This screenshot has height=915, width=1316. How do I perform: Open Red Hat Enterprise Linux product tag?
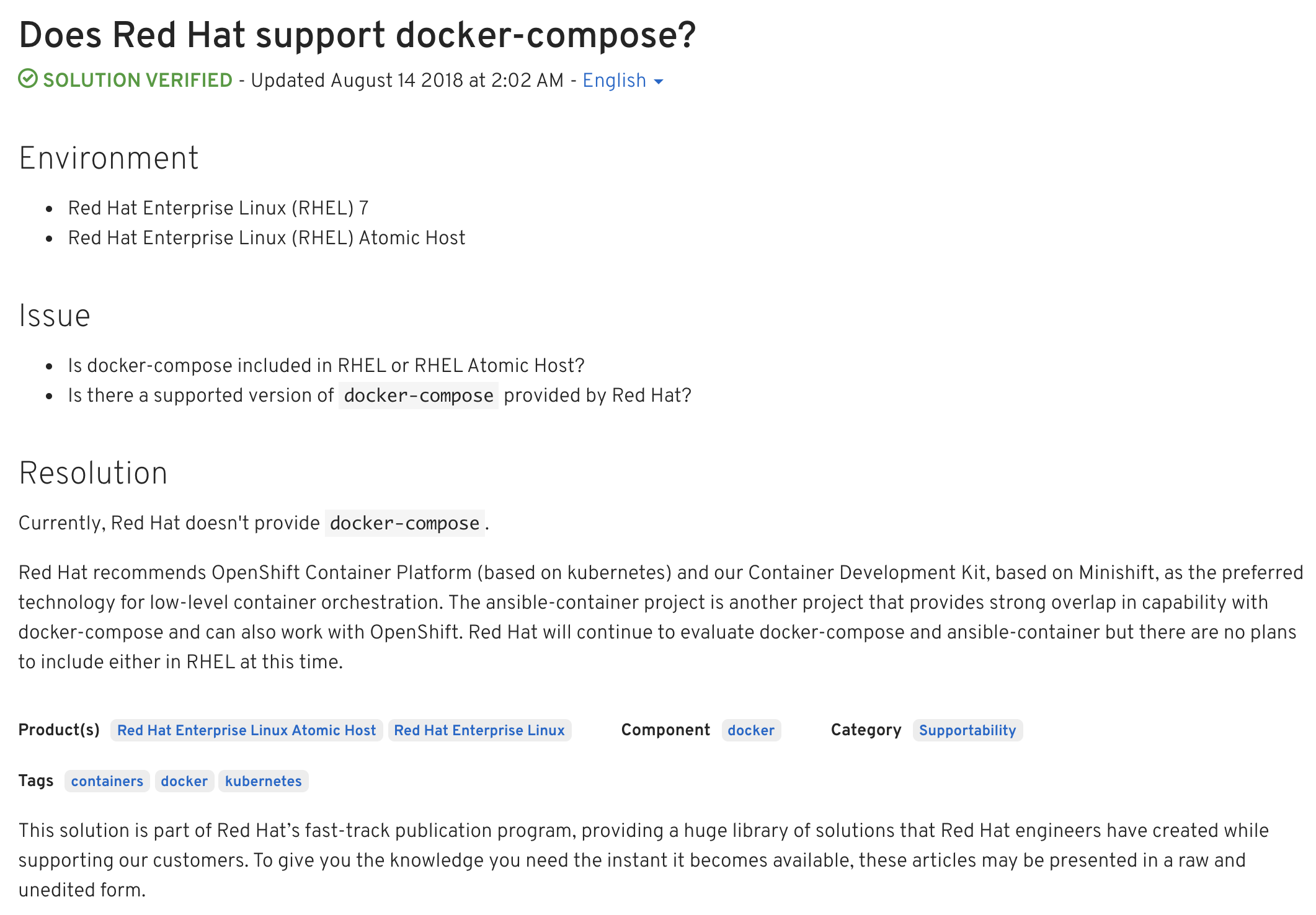479,730
